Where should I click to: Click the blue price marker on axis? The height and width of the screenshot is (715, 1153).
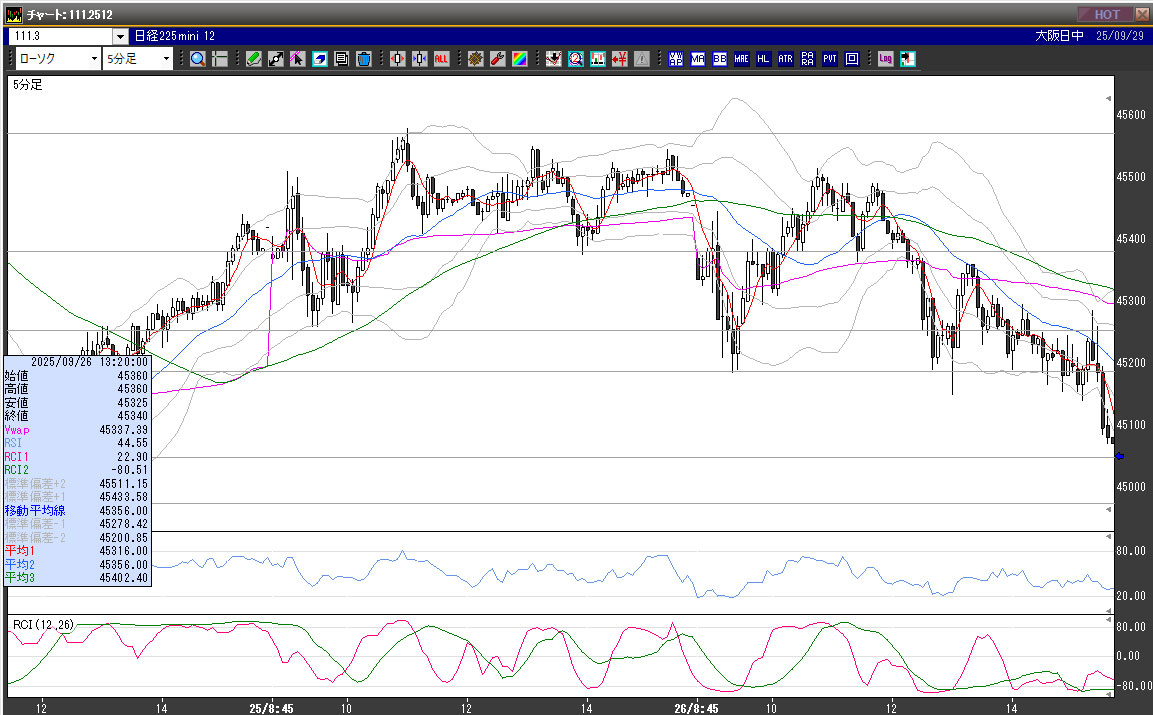tap(1119, 456)
